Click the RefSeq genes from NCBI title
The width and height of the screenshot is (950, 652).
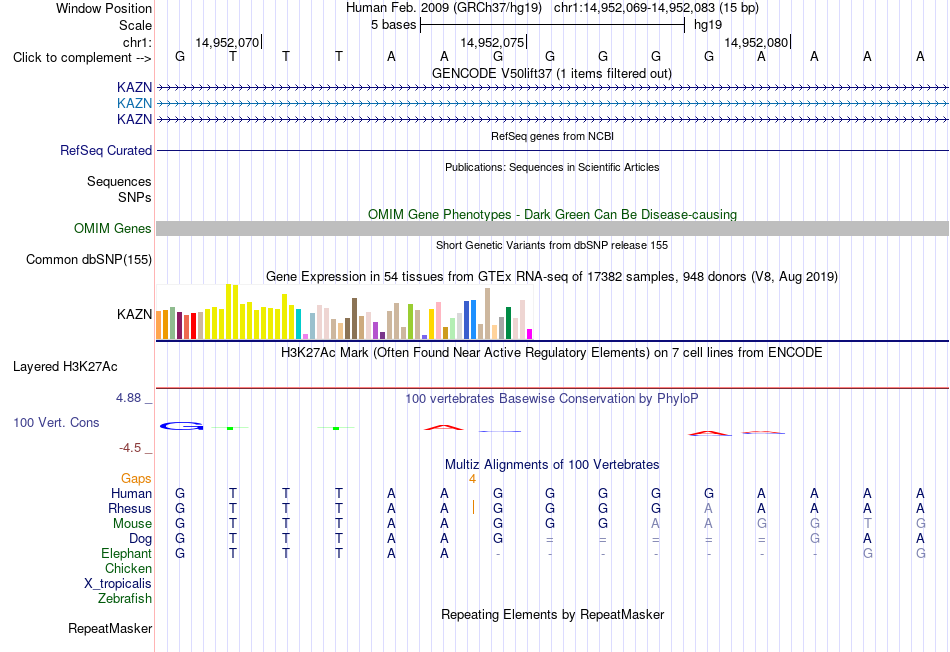tap(552, 136)
